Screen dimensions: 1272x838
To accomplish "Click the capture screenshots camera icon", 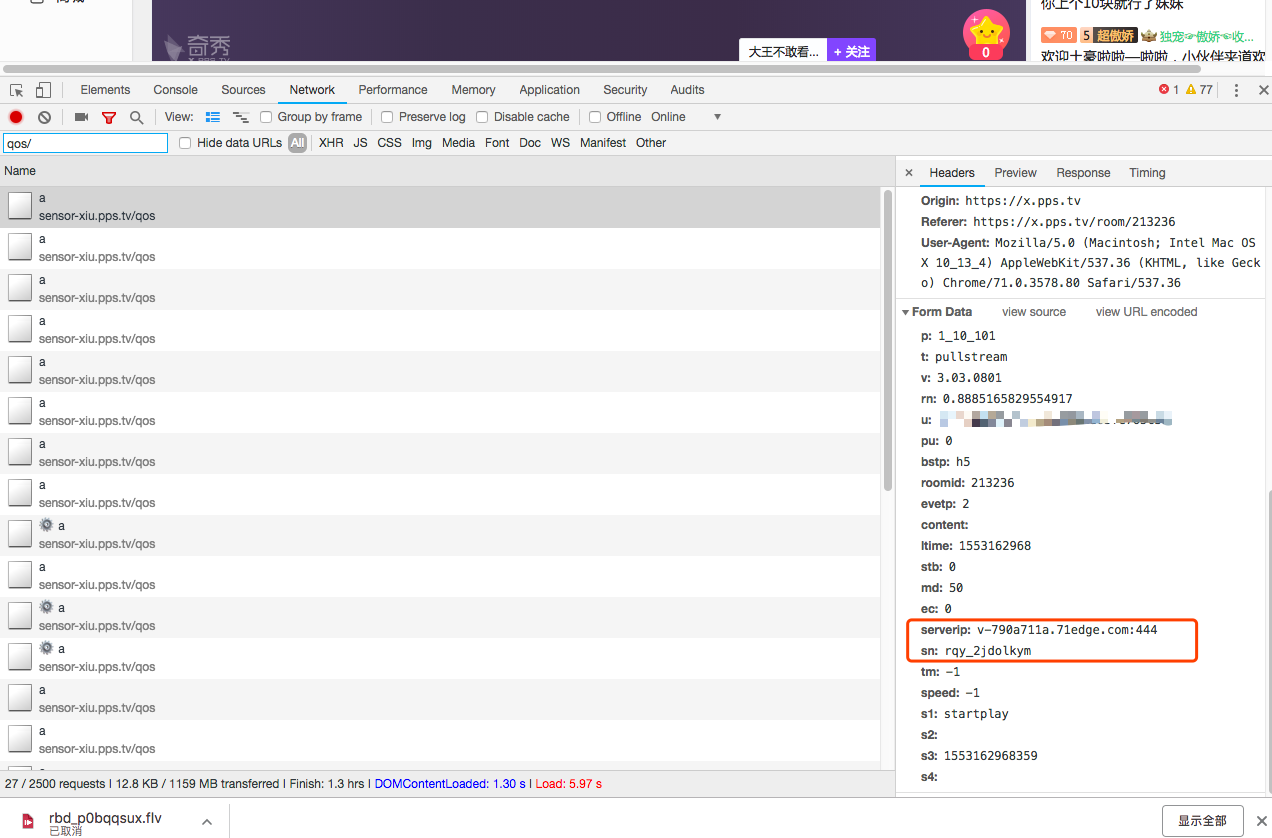I will click(x=81, y=117).
